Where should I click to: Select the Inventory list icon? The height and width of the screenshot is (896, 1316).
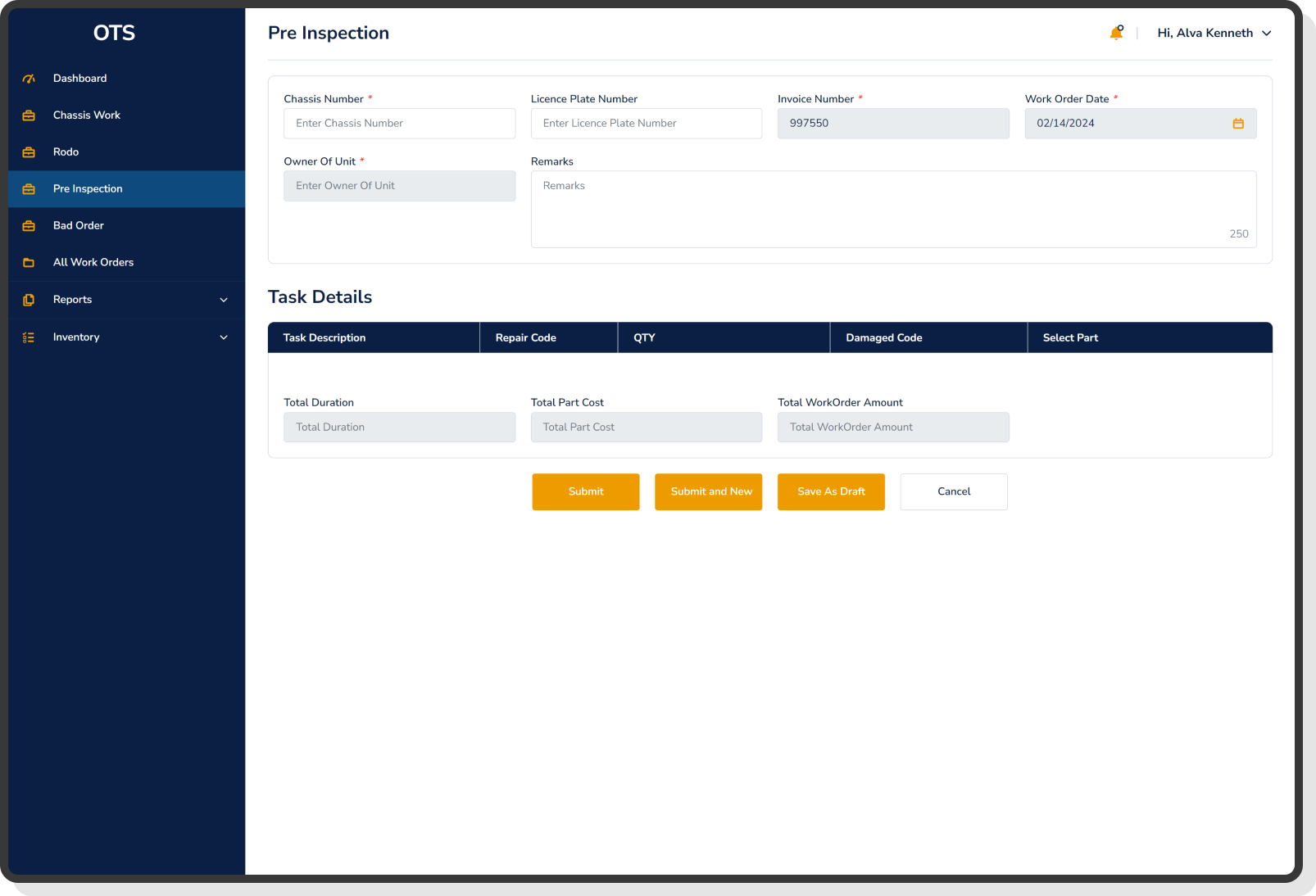(x=29, y=337)
